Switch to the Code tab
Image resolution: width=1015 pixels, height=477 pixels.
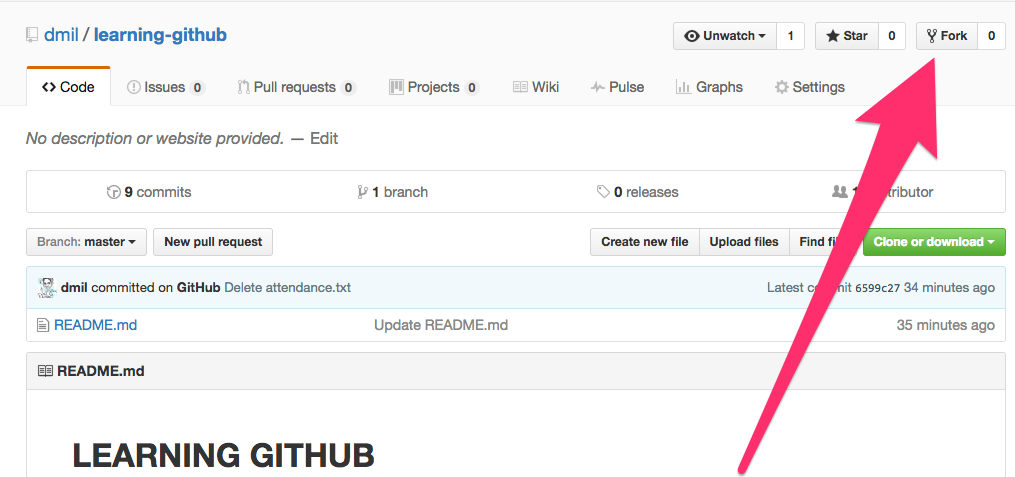tap(69, 87)
